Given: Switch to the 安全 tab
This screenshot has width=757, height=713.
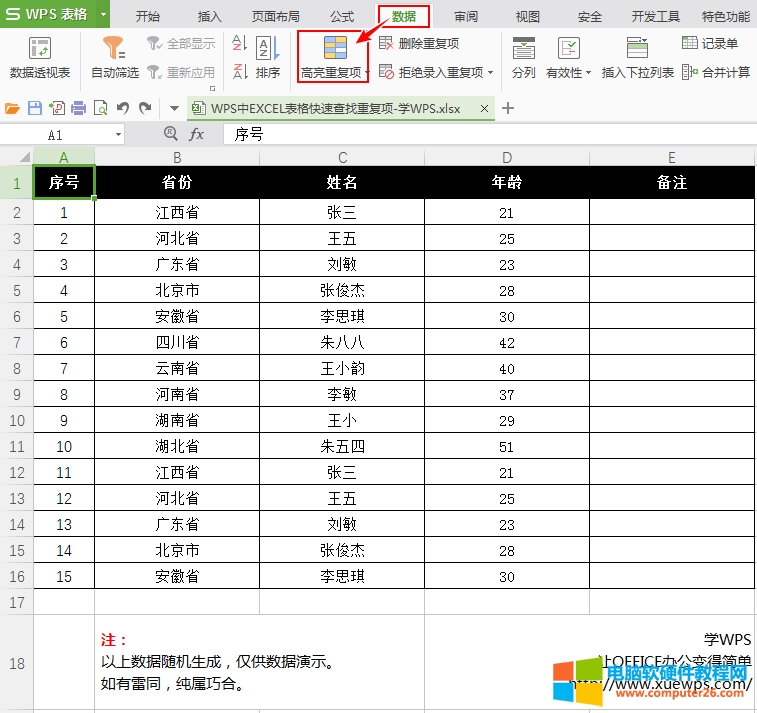Looking at the screenshot, I should [589, 16].
